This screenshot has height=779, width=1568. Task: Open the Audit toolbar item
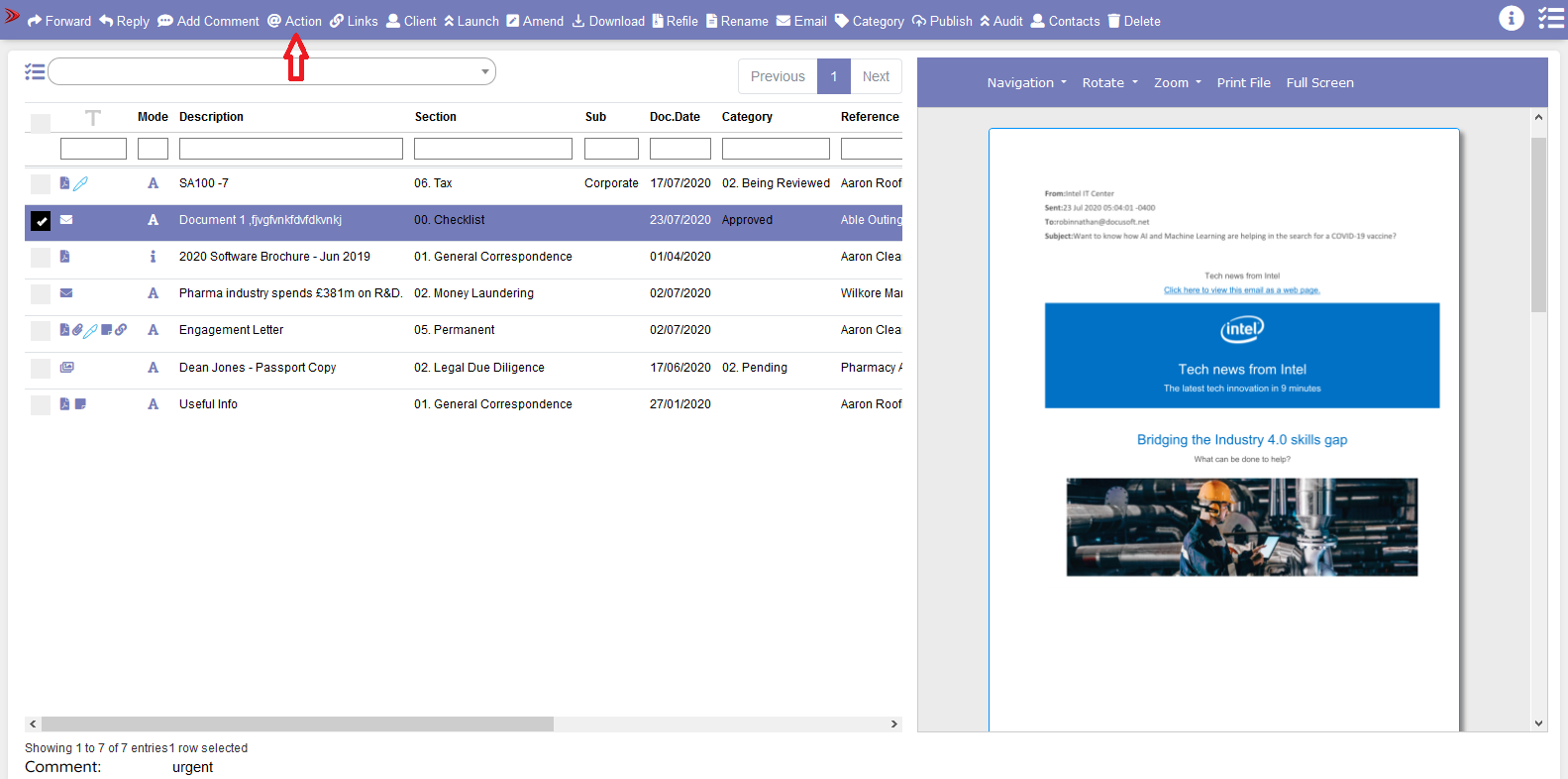click(1001, 21)
